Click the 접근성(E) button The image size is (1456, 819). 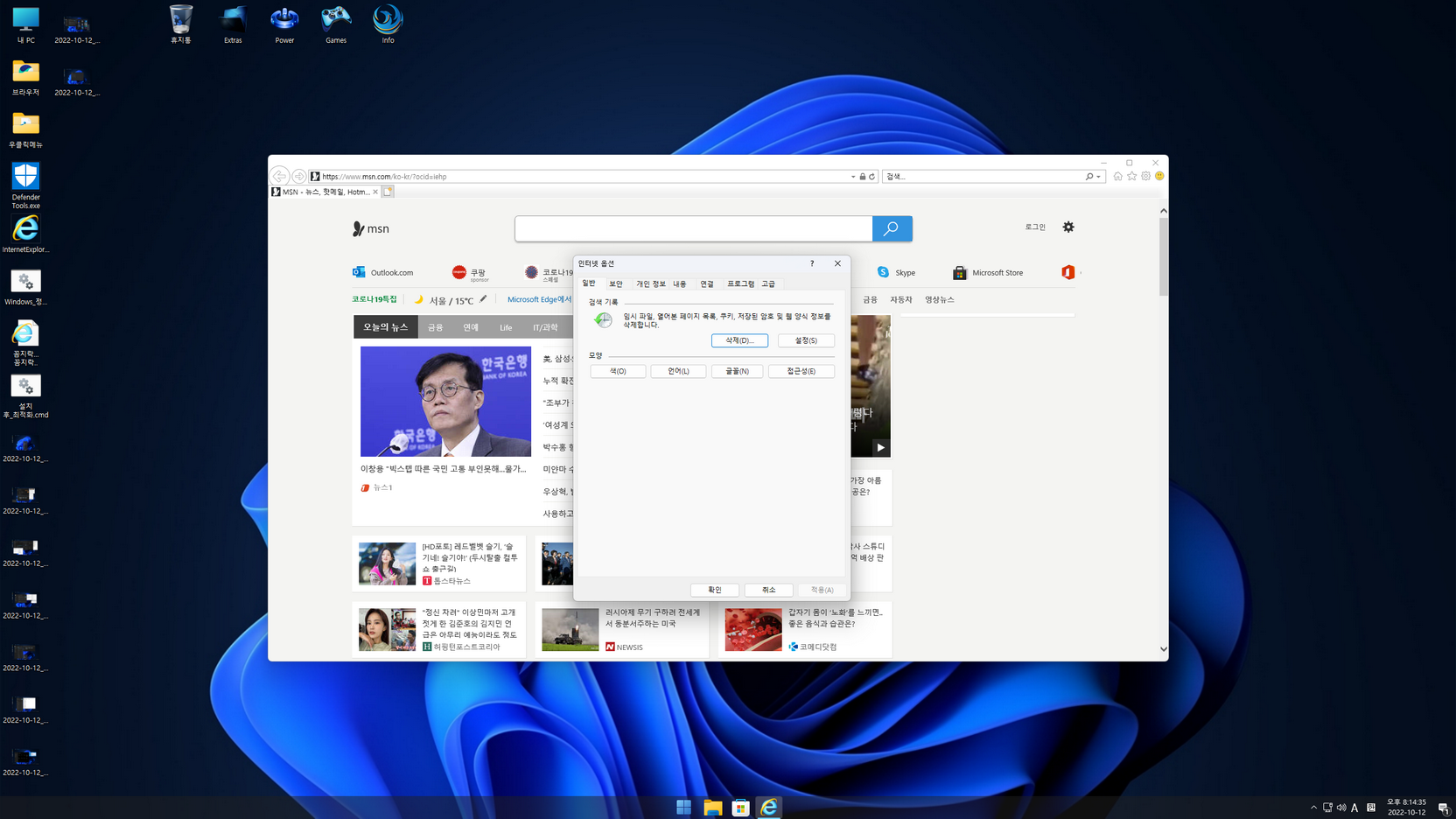(x=801, y=371)
